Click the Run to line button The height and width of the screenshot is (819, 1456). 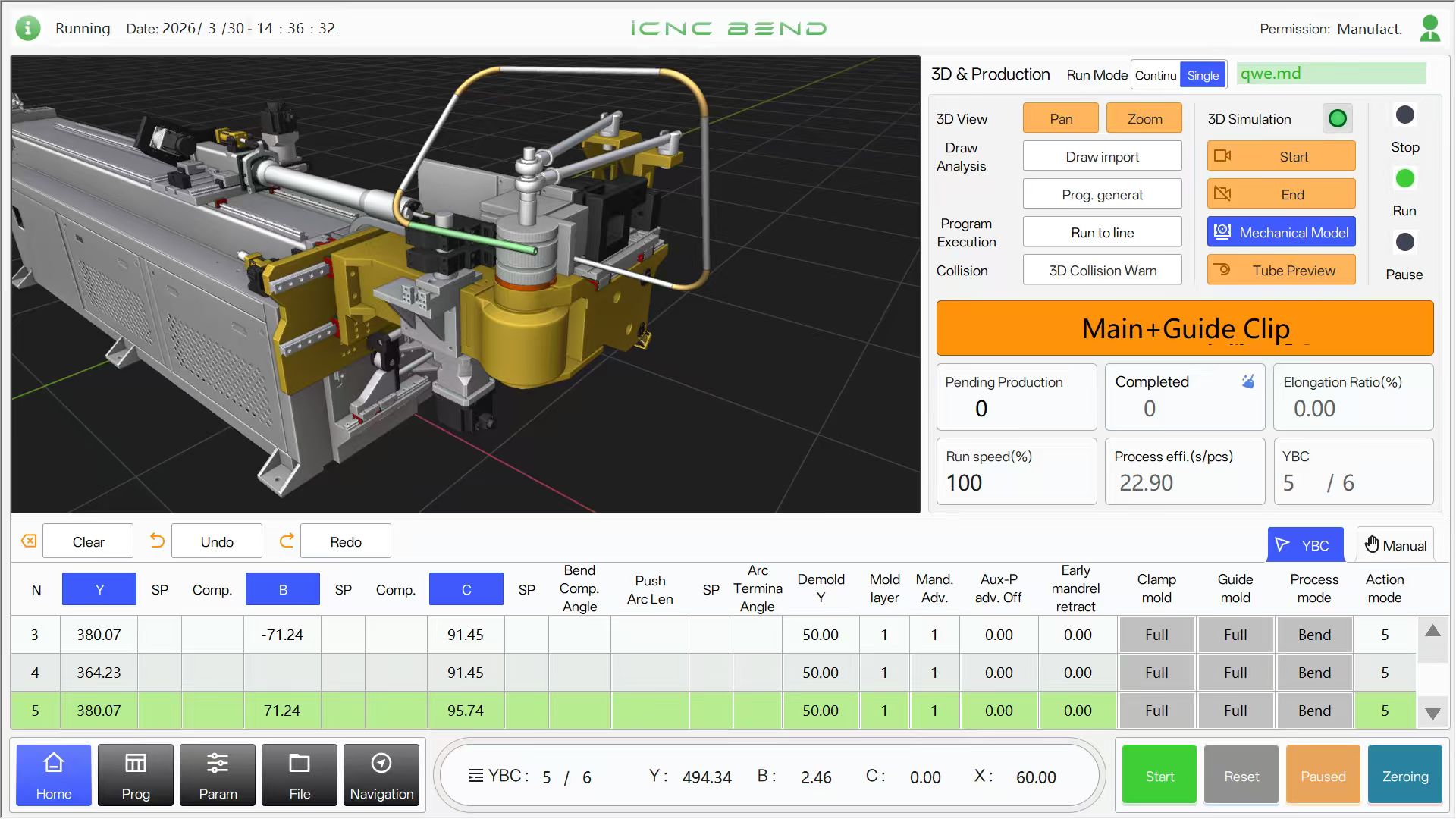coord(1102,232)
